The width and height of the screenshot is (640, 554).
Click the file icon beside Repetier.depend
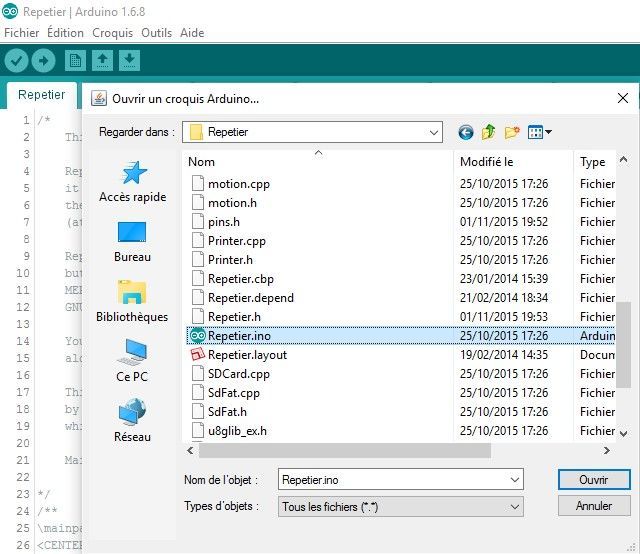click(x=198, y=297)
